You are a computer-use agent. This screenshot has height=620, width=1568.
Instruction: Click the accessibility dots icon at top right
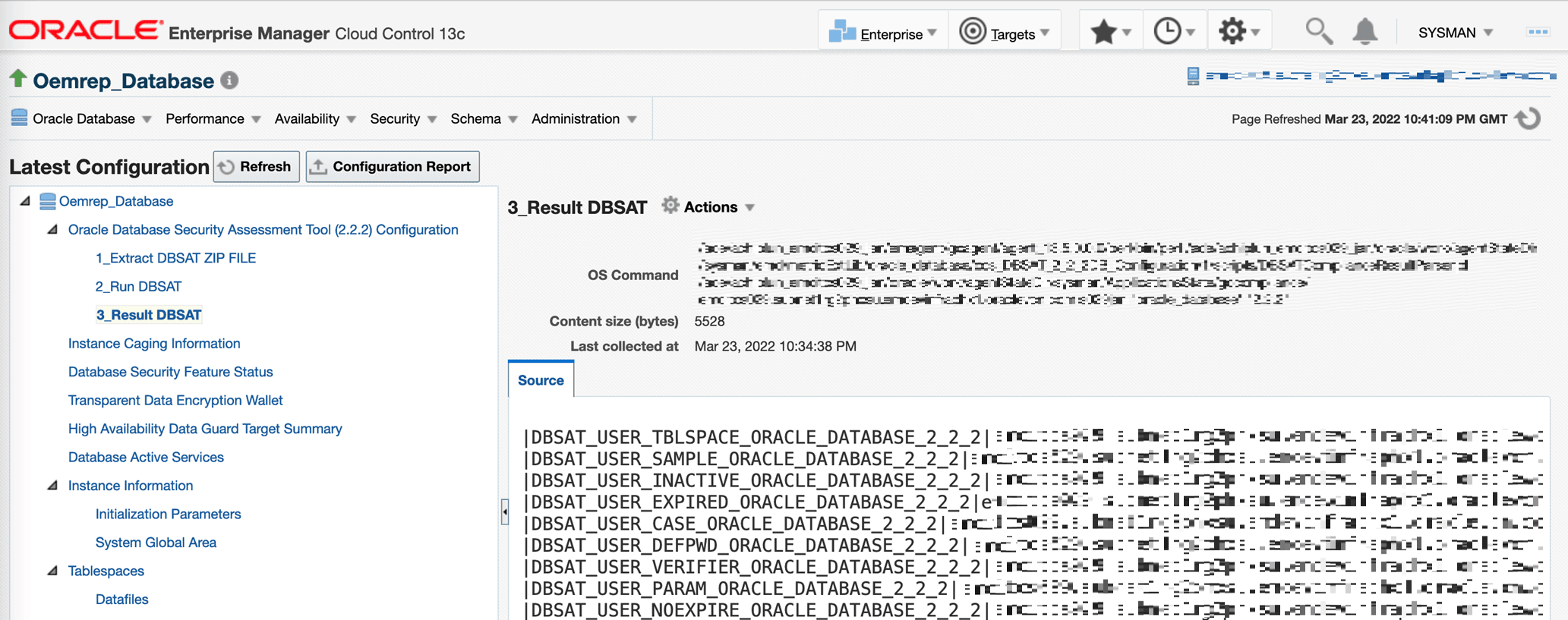click(x=1538, y=32)
